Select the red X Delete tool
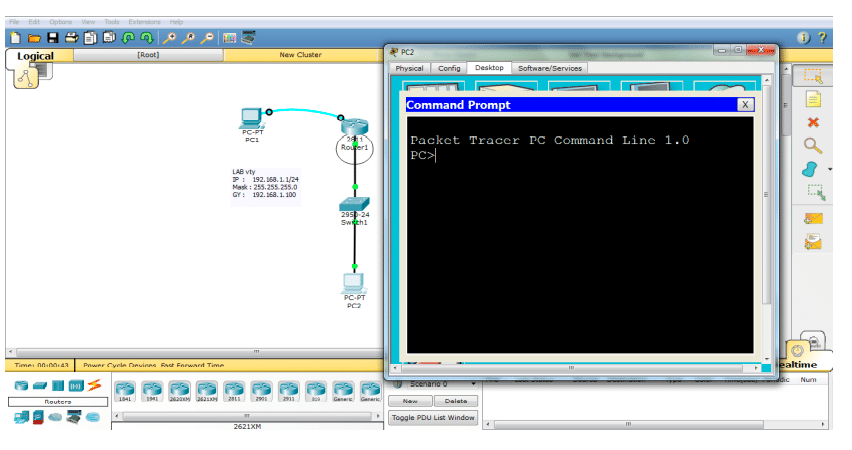852x450 pixels. [813, 122]
